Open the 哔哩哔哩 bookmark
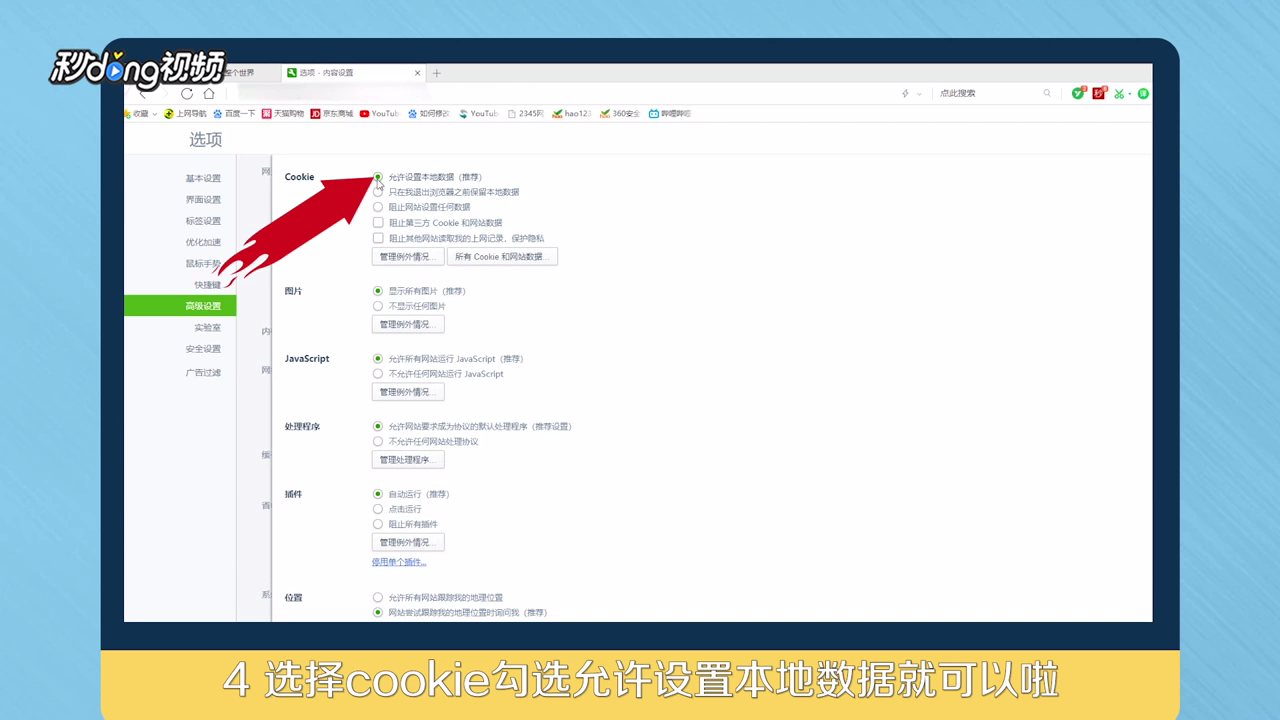The image size is (1280, 720). tap(670, 114)
